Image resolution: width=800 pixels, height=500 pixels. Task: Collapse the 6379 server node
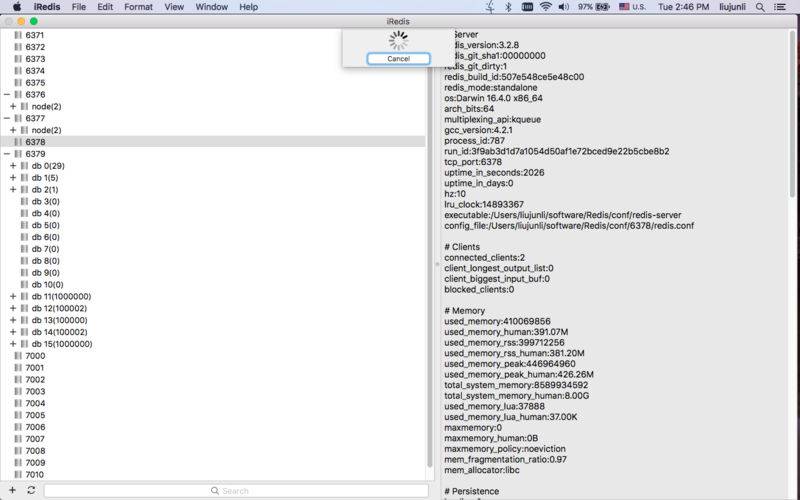[x=7, y=154]
